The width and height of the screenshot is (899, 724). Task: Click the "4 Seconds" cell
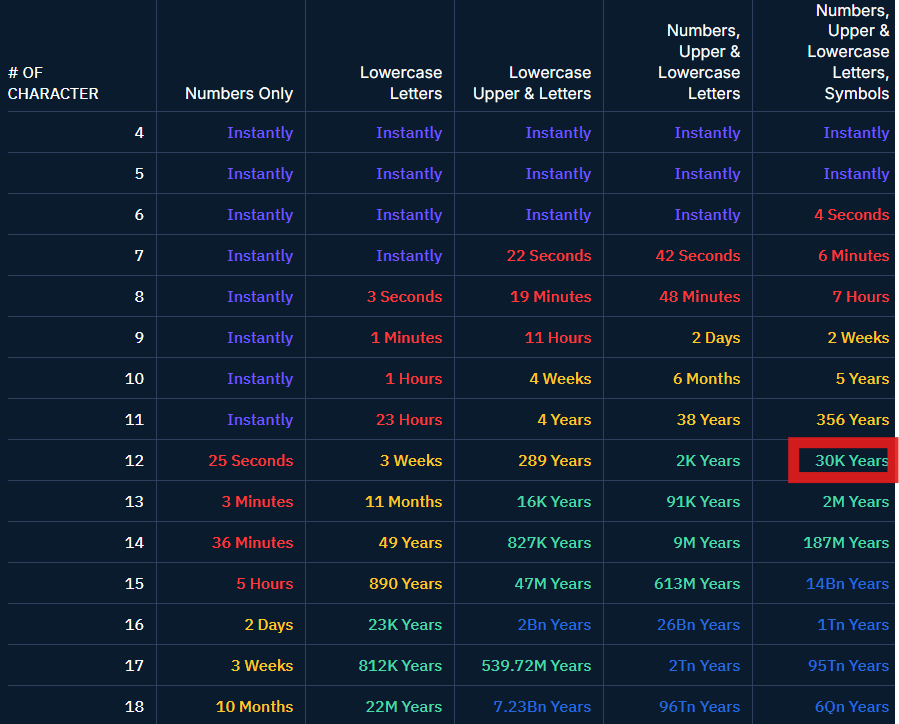(851, 215)
